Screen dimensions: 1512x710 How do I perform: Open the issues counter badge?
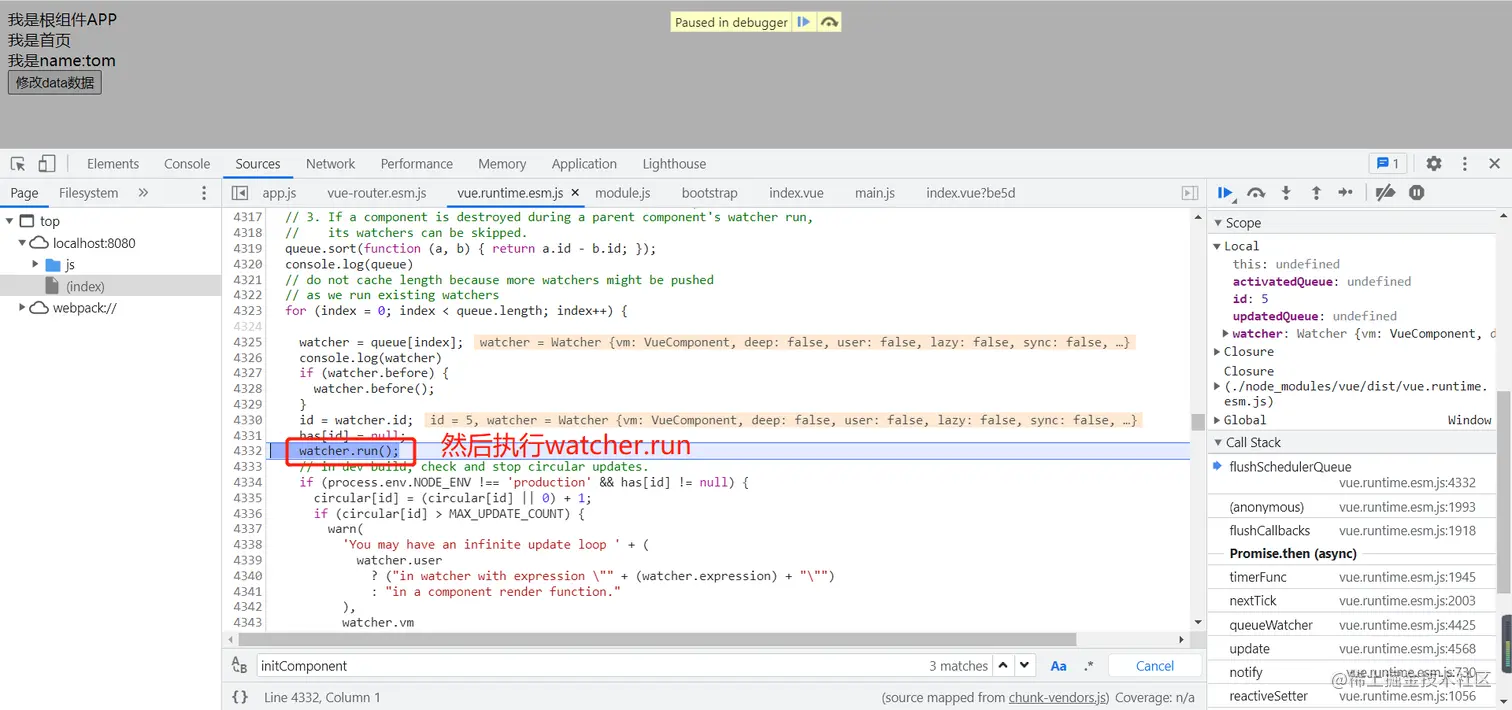click(1388, 164)
